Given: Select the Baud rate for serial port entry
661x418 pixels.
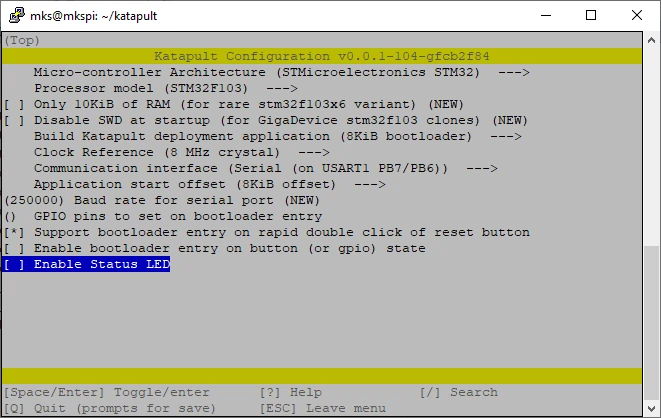Looking at the screenshot, I should [162, 201].
